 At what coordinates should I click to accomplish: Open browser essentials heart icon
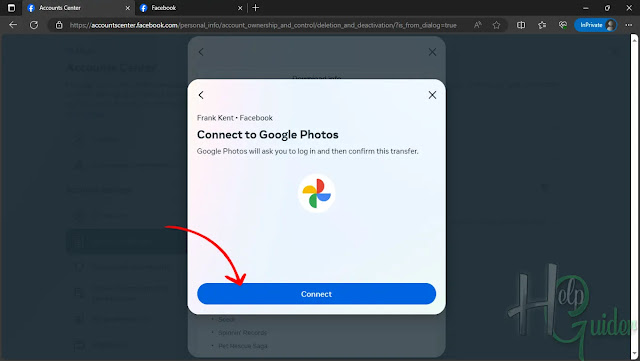point(563,25)
